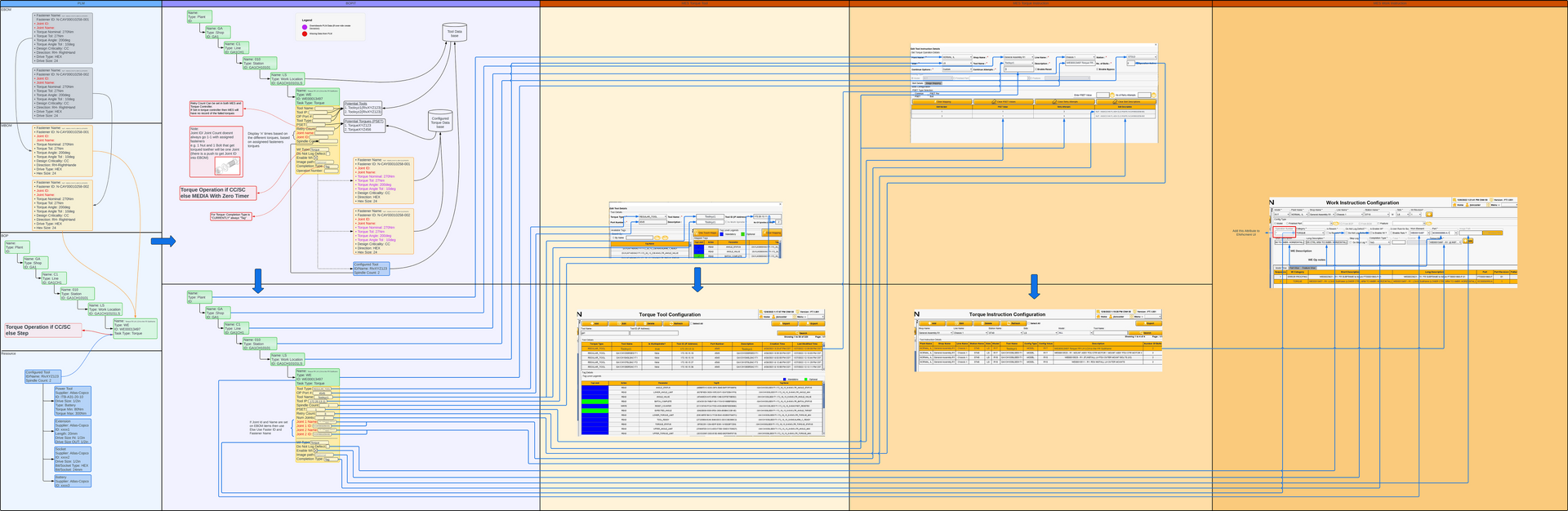Close the Edit Tool Instruction Details dialog
The width and height of the screenshot is (1568, 511).
point(1156,45)
